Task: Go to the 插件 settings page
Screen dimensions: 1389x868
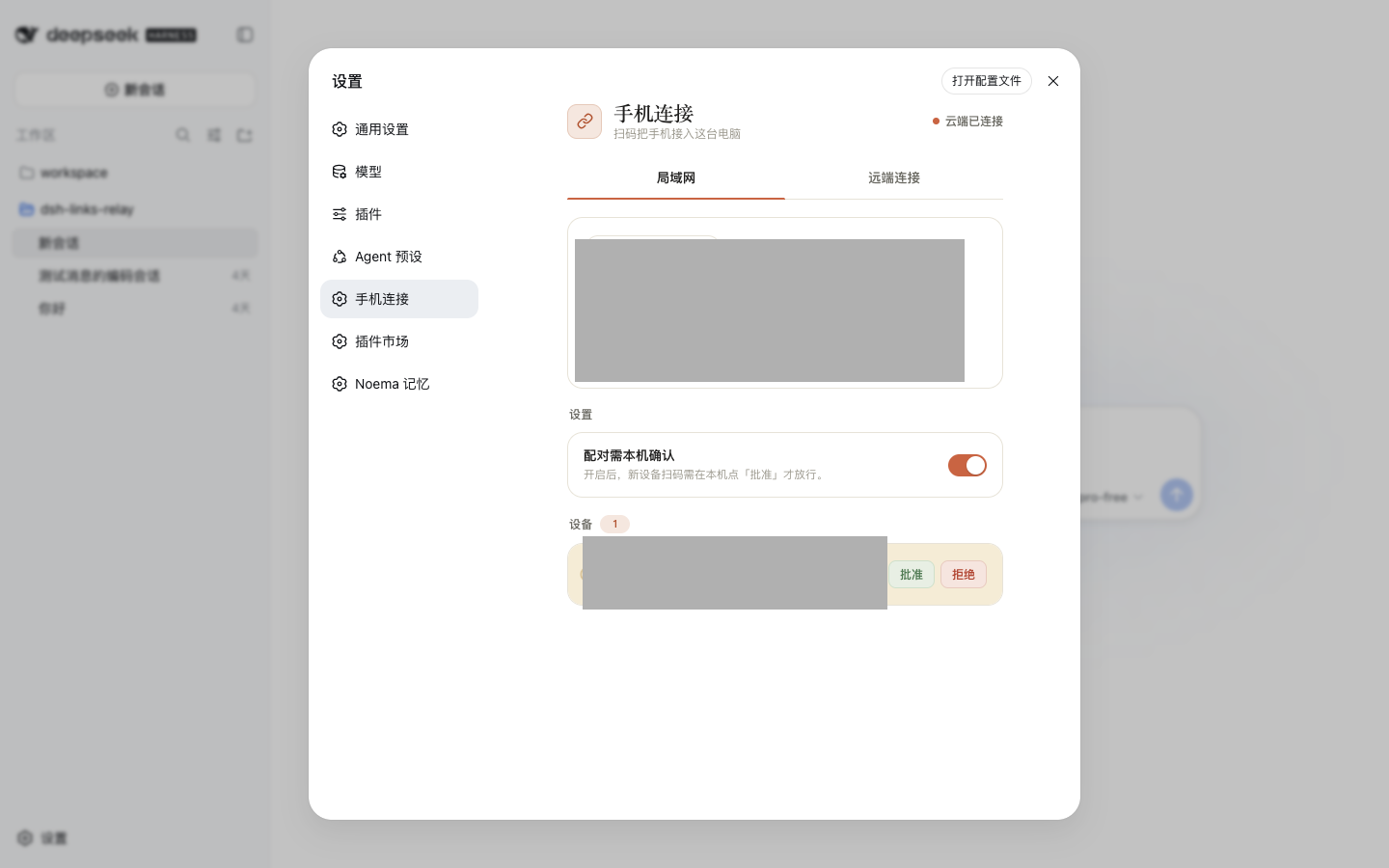Action: pos(398,214)
